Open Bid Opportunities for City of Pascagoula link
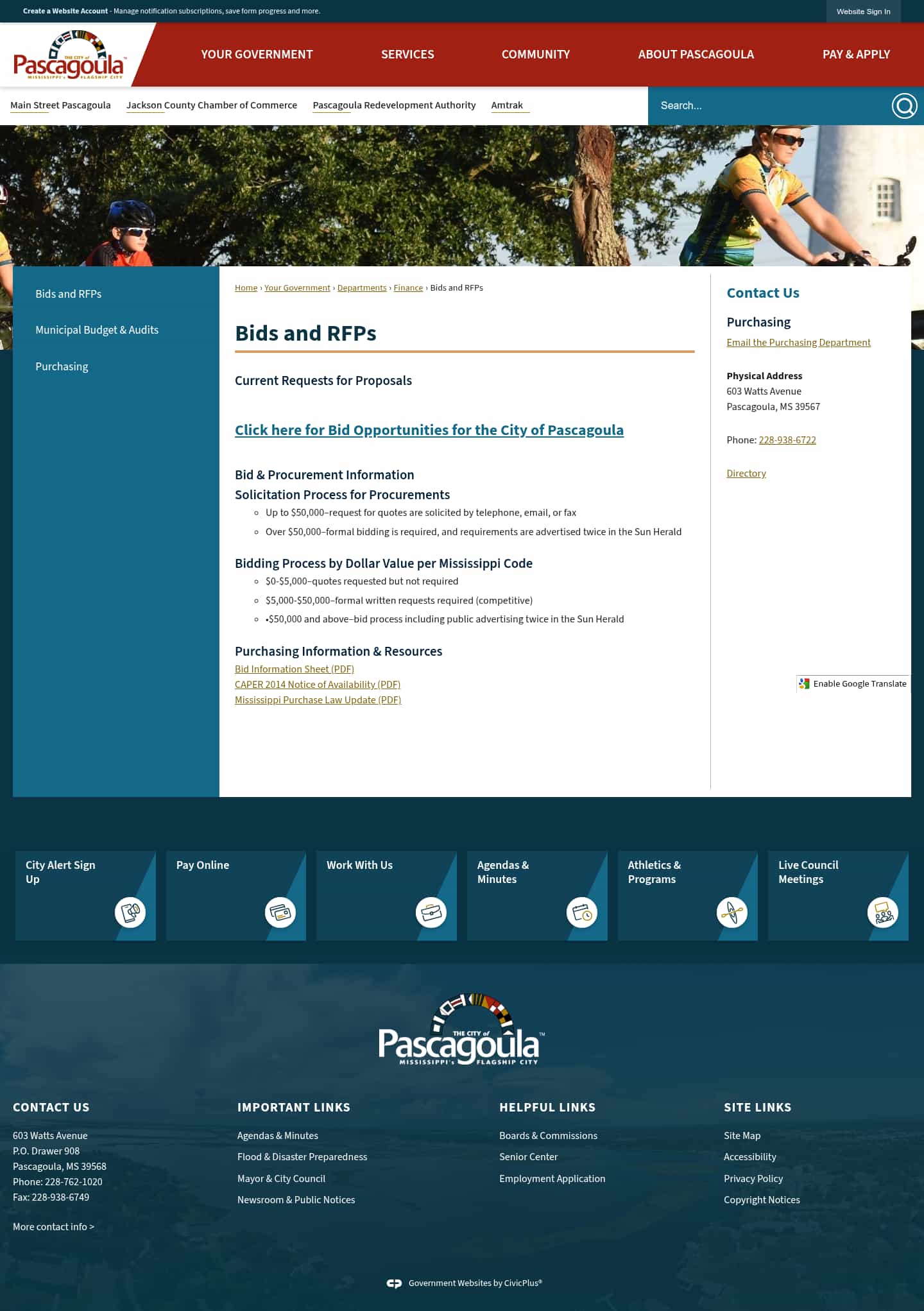 pos(429,430)
